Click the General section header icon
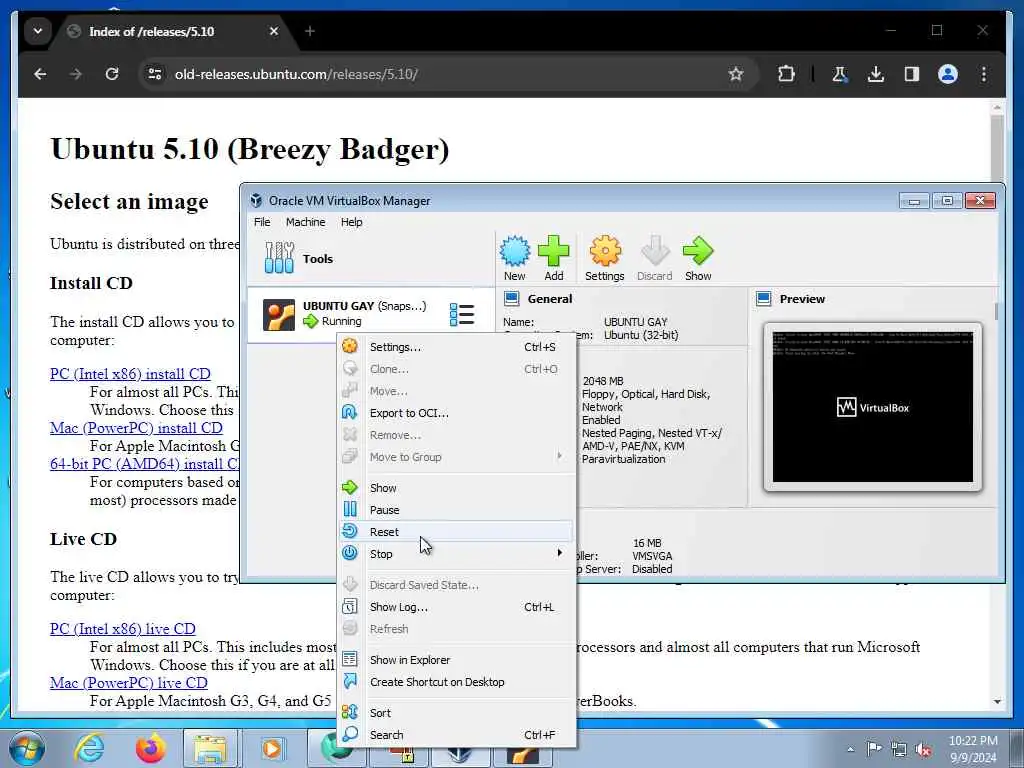 tap(511, 299)
